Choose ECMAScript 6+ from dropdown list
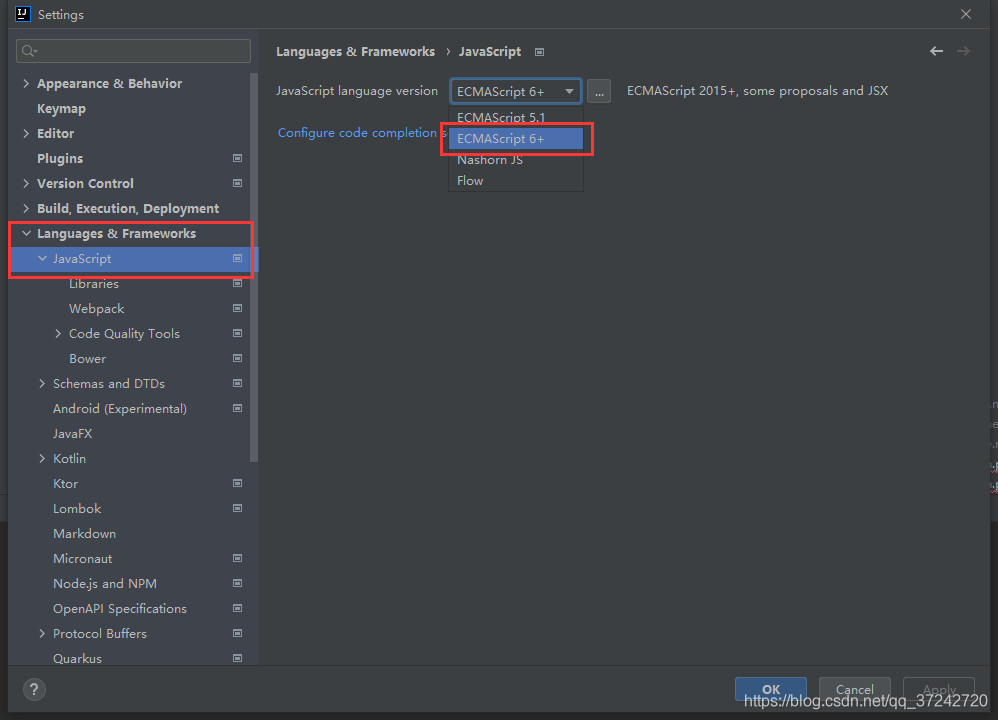The width and height of the screenshot is (998, 720). point(516,139)
